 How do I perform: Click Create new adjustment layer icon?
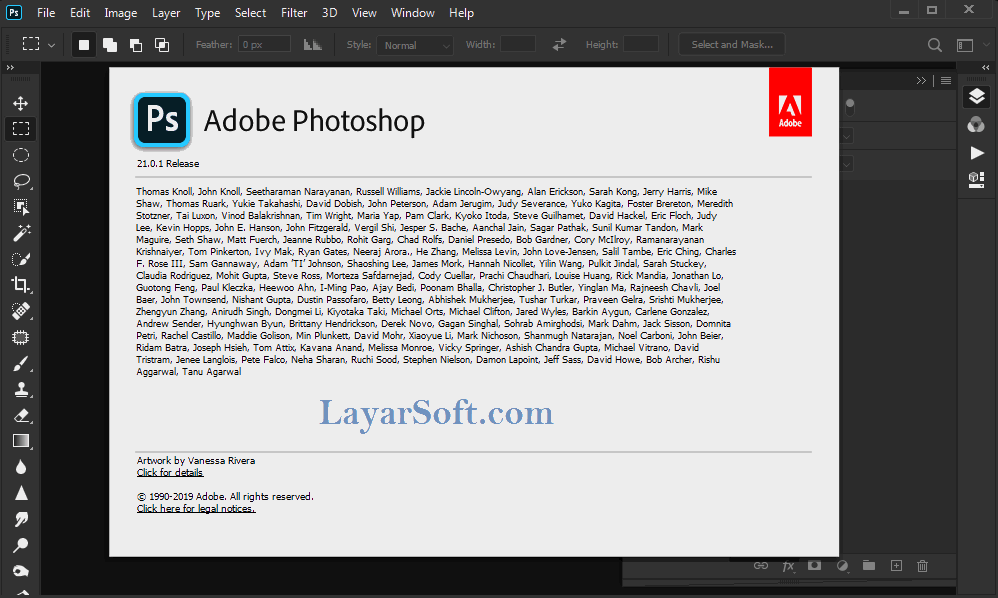[842, 566]
